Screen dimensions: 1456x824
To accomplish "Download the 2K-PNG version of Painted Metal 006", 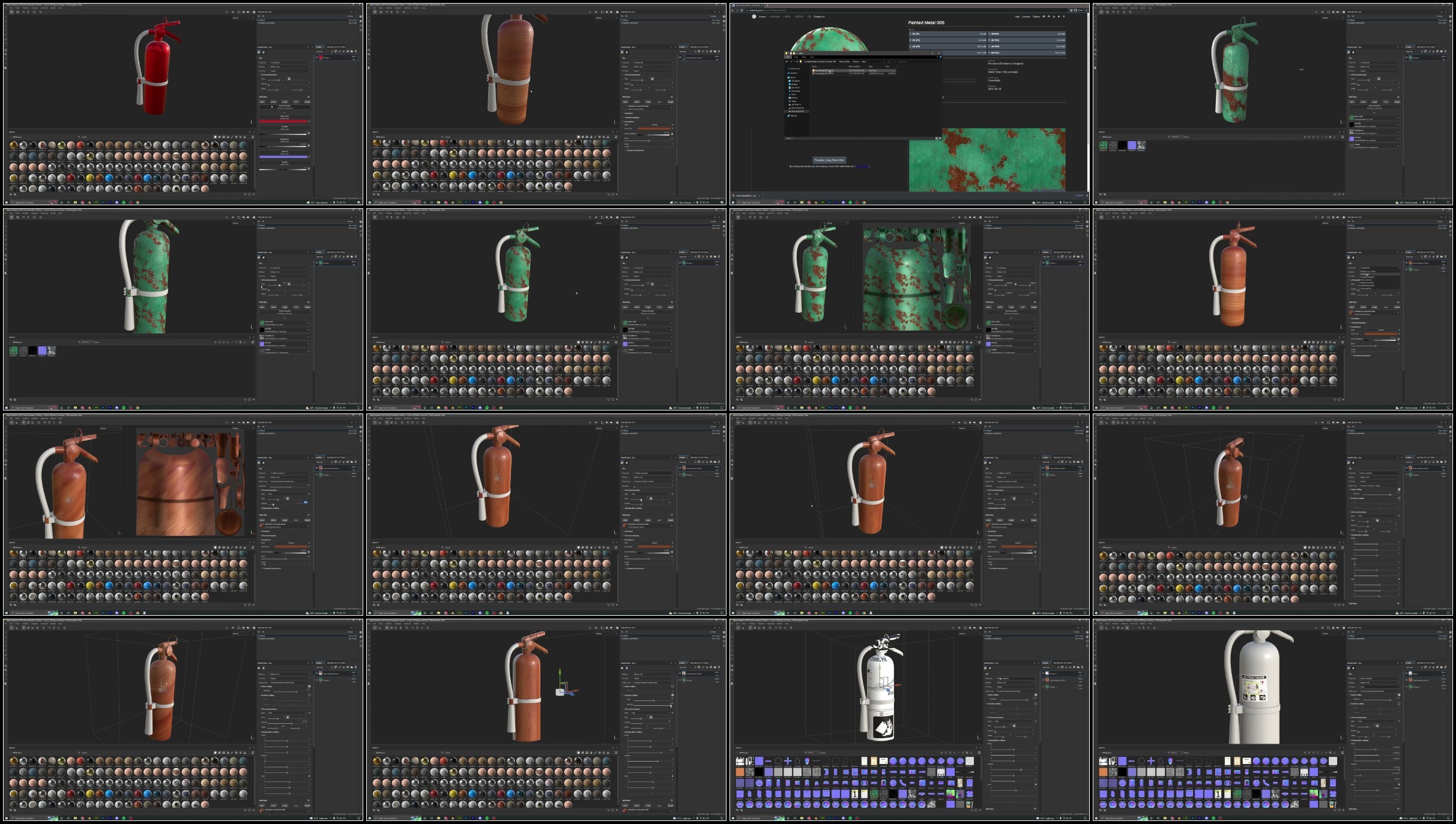I will click(x=1027, y=40).
